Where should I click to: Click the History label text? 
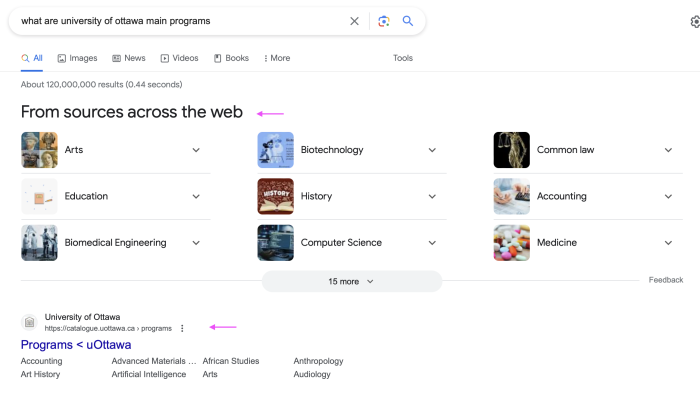click(317, 196)
